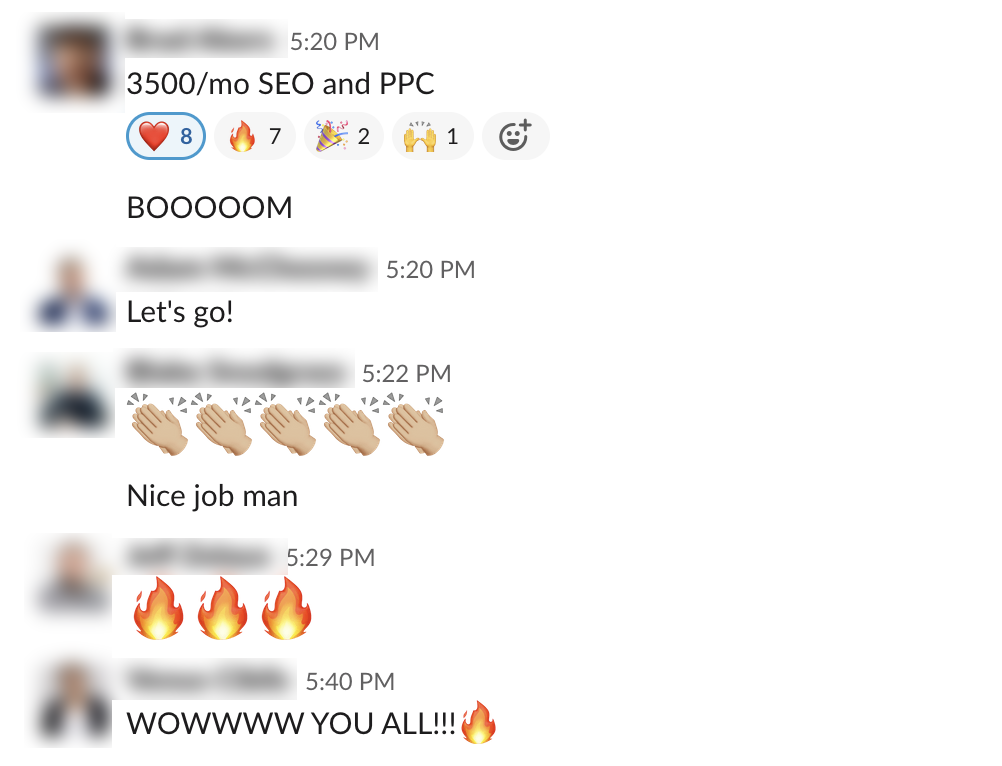Click sender name above the clapping emojis
Screen dimensions: 1002x766
coord(238,372)
